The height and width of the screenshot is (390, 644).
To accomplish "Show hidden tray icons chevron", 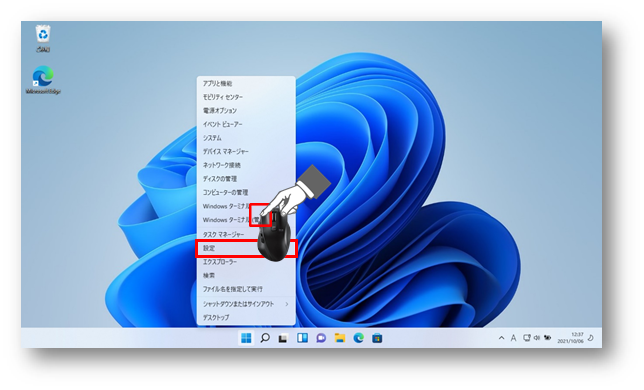I will tap(501, 338).
